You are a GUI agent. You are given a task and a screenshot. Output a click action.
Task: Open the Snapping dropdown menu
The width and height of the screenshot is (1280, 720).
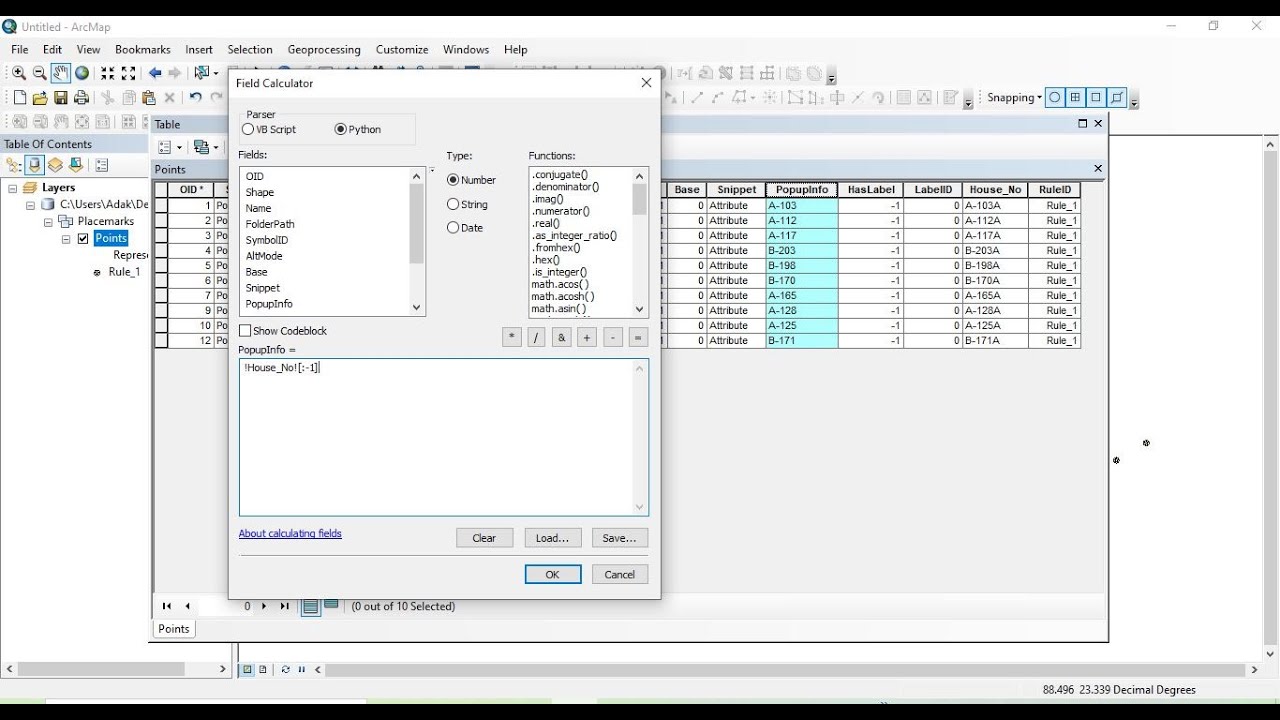[1014, 97]
